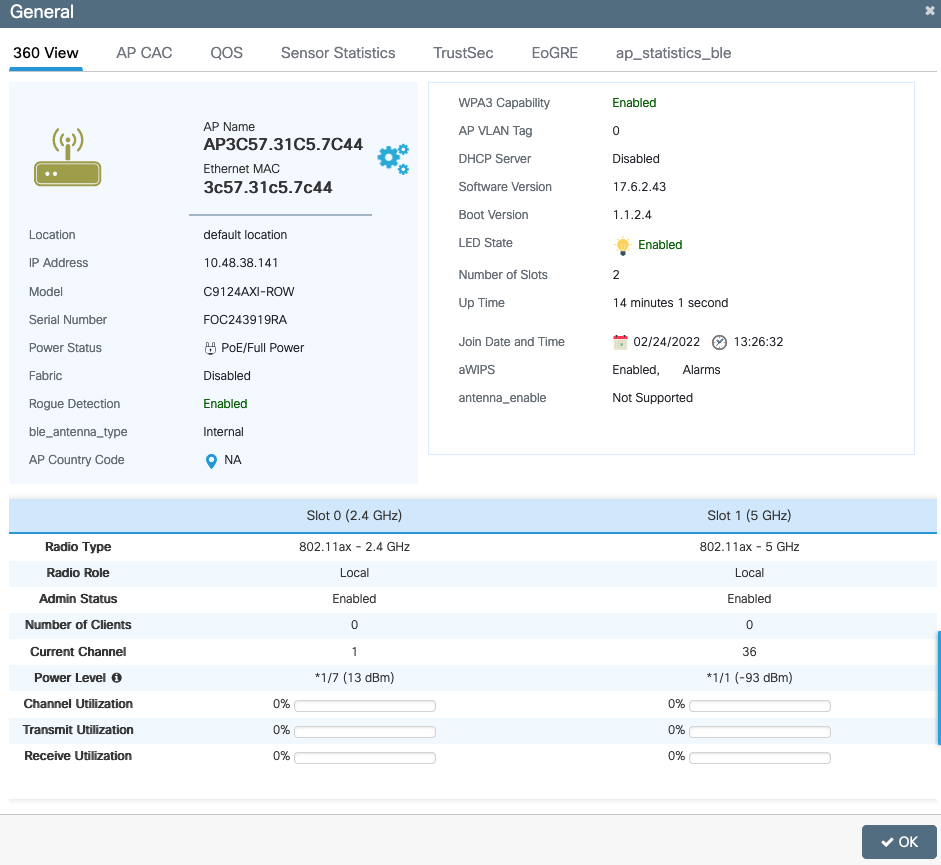This screenshot has width=941, height=865.
Task: Click the access point router icon
Action: [x=67, y=158]
